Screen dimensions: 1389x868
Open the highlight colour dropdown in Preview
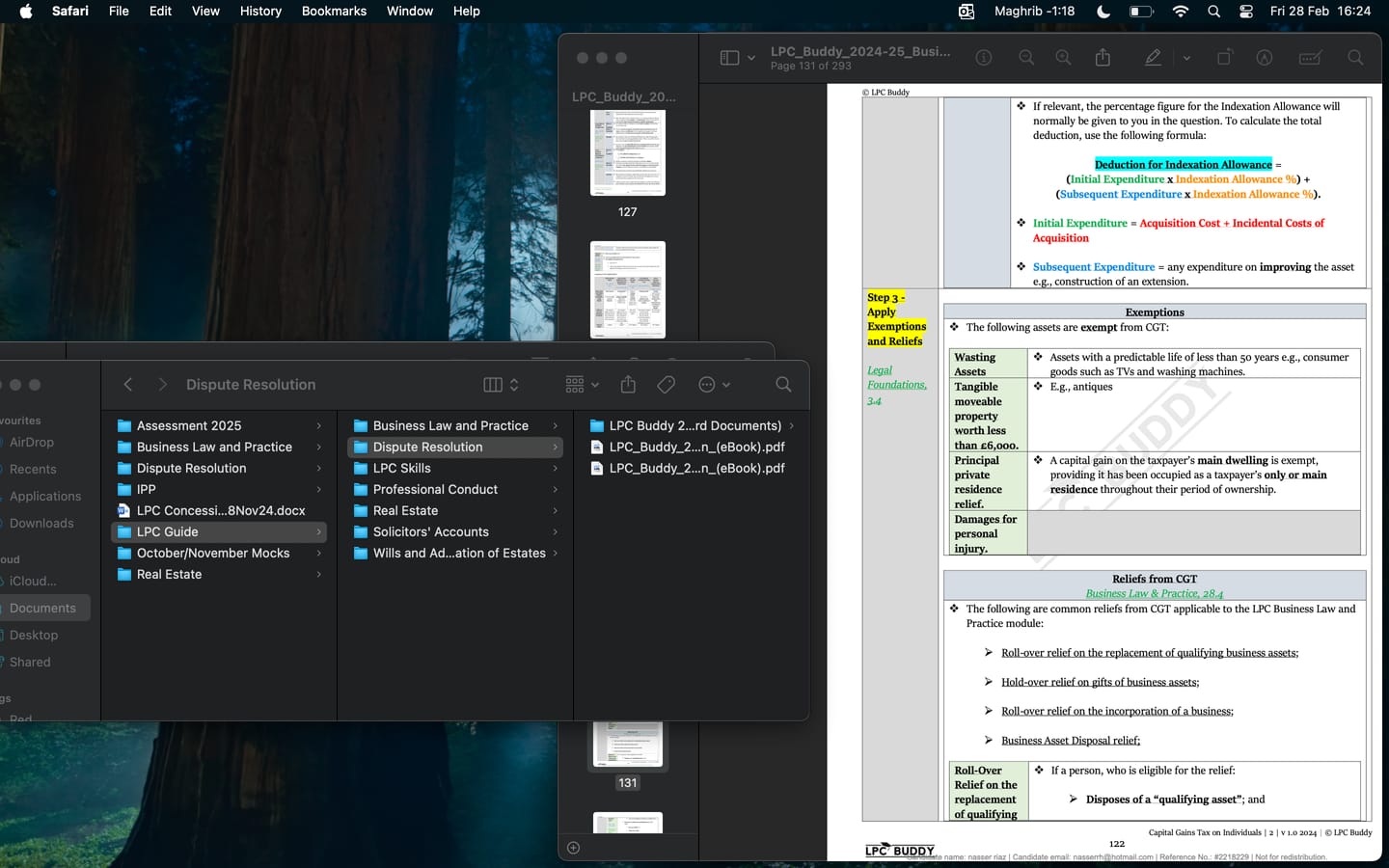[x=1186, y=58]
